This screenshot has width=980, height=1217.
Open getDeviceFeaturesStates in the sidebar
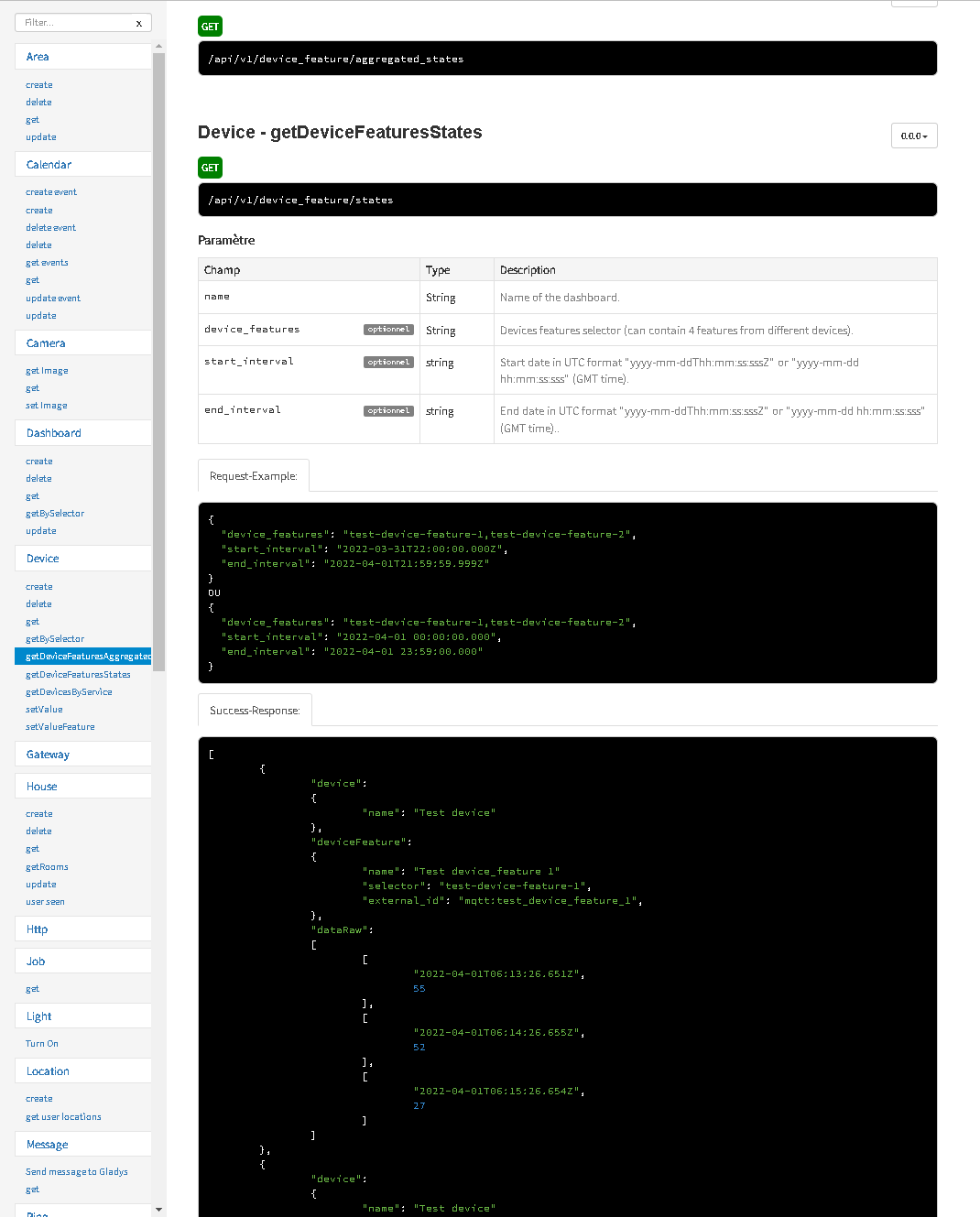[78, 675]
